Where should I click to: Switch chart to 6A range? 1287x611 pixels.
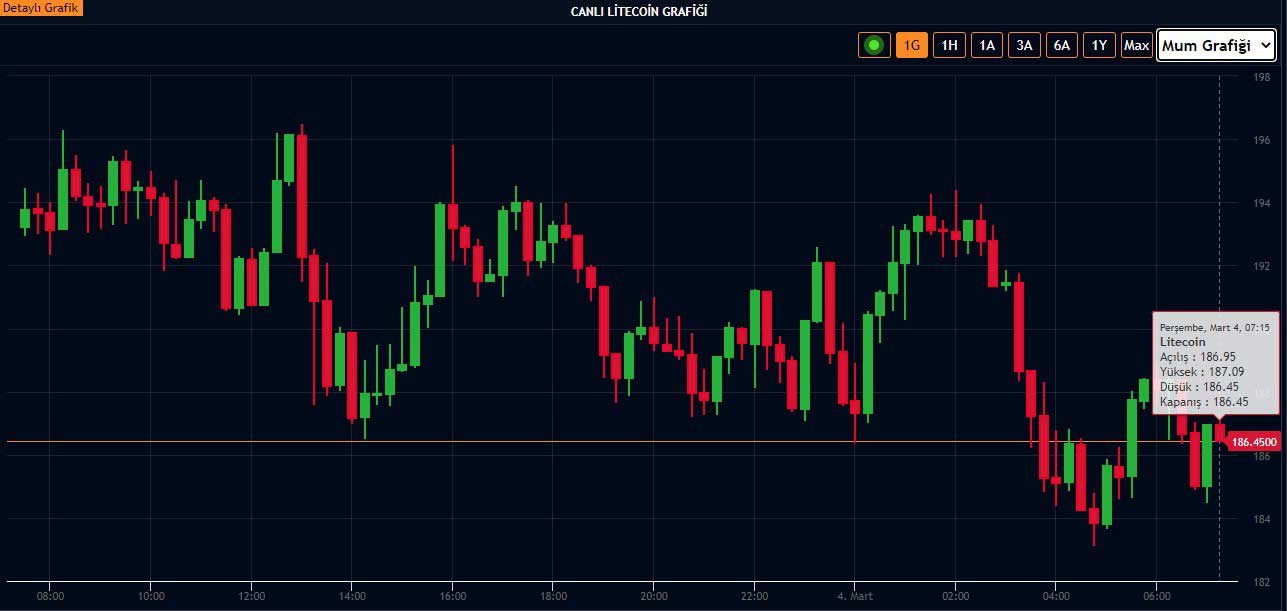pos(1062,45)
